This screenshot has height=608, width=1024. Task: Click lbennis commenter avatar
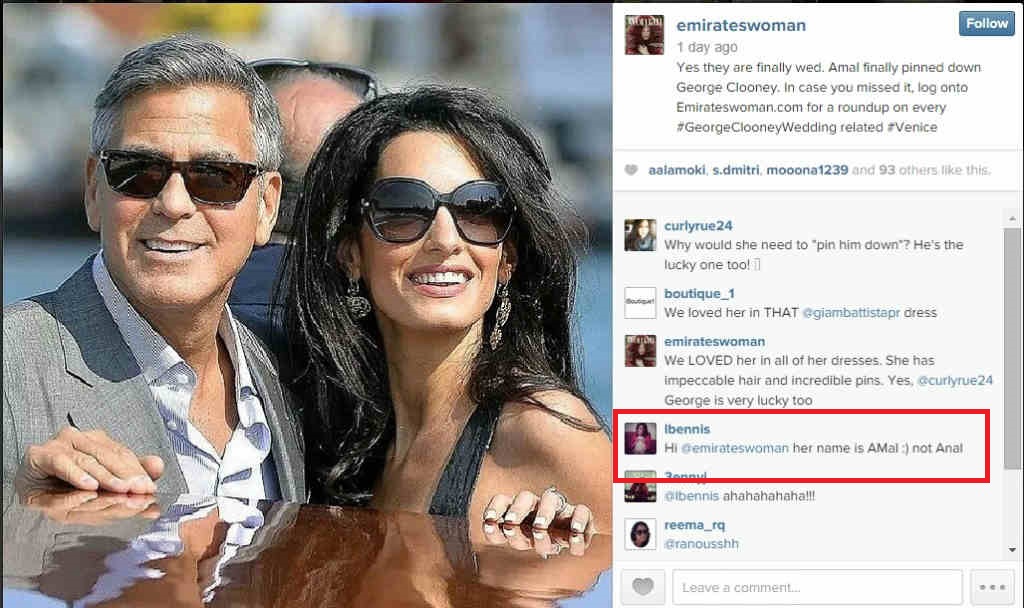pyautogui.click(x=640, y=438)
